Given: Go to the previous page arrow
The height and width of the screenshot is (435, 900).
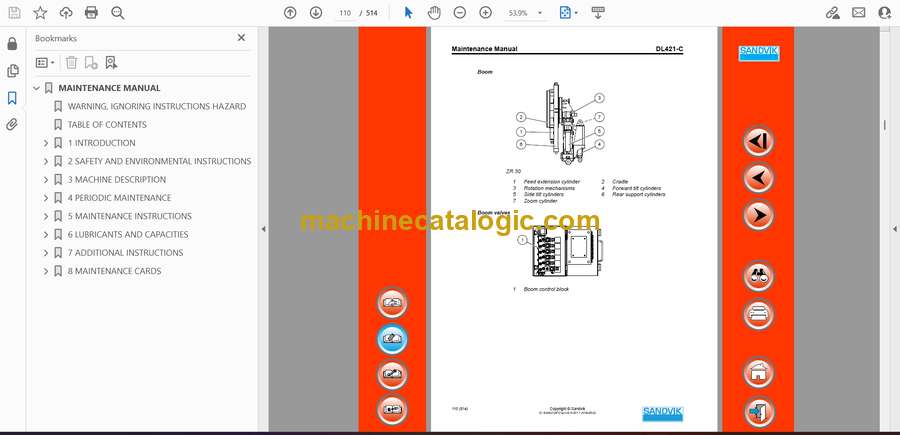Looking at the screenshot, I should [290, 13].
